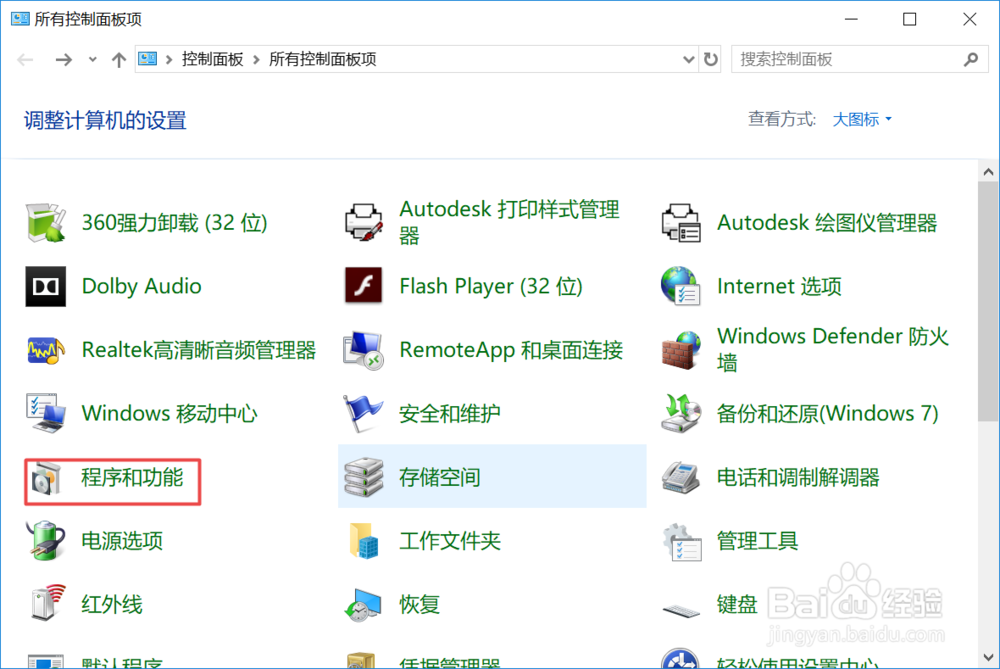This screenshot has width=1000, height=669.
Task: Select 所有控制面板项 in the breadcrumb
Action: click(x=323, y=59)
